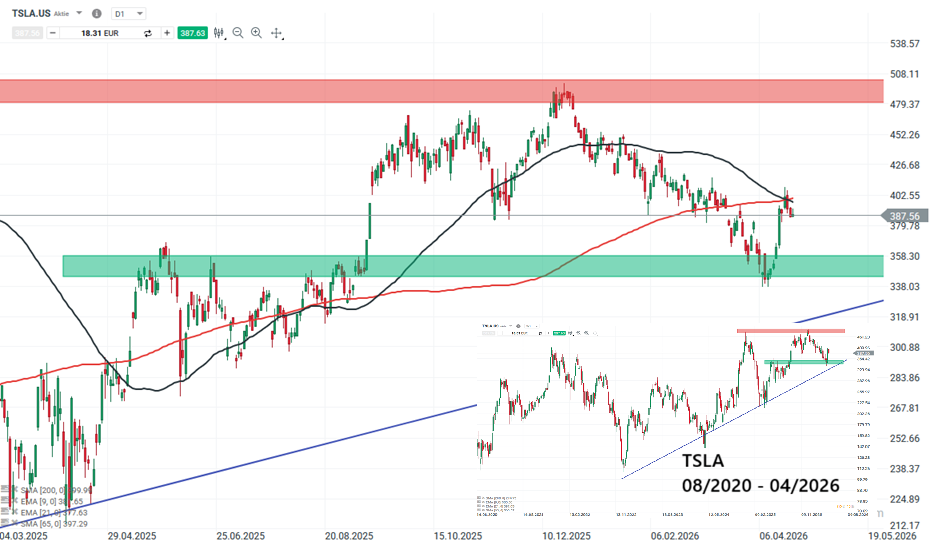936x545 pixels.
Task: Click the zoom in magnifier icon
Action: point(256,33)
